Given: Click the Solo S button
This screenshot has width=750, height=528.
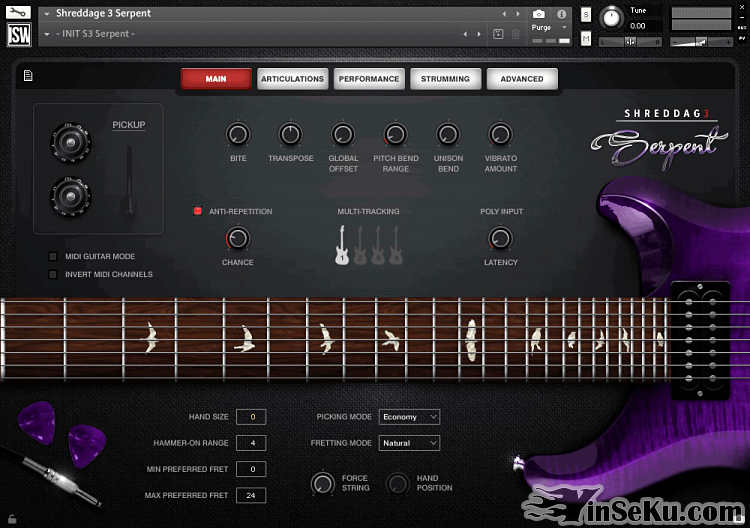Looking at the screenshot, I should [x=586, y=15].
